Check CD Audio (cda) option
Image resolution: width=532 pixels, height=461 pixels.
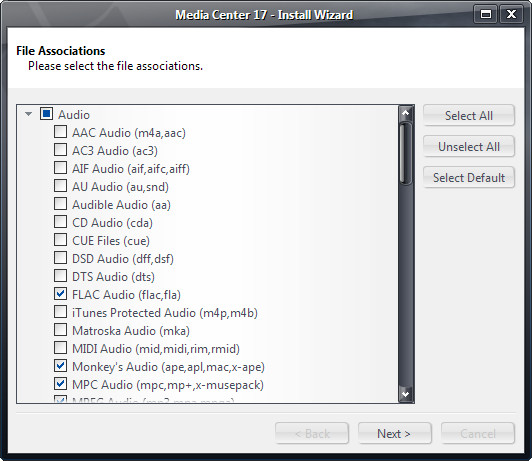[x=60, y=222]
